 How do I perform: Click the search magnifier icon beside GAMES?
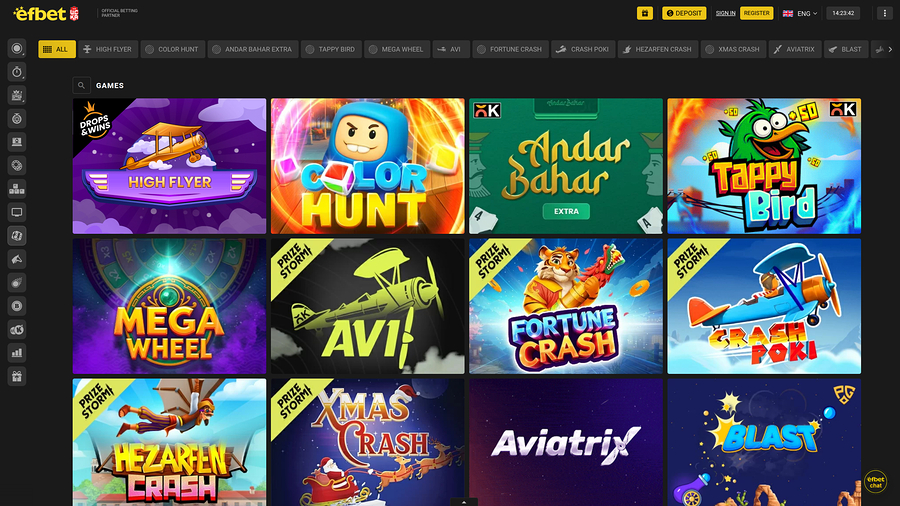pyautogui.click(x=82, y=85)
